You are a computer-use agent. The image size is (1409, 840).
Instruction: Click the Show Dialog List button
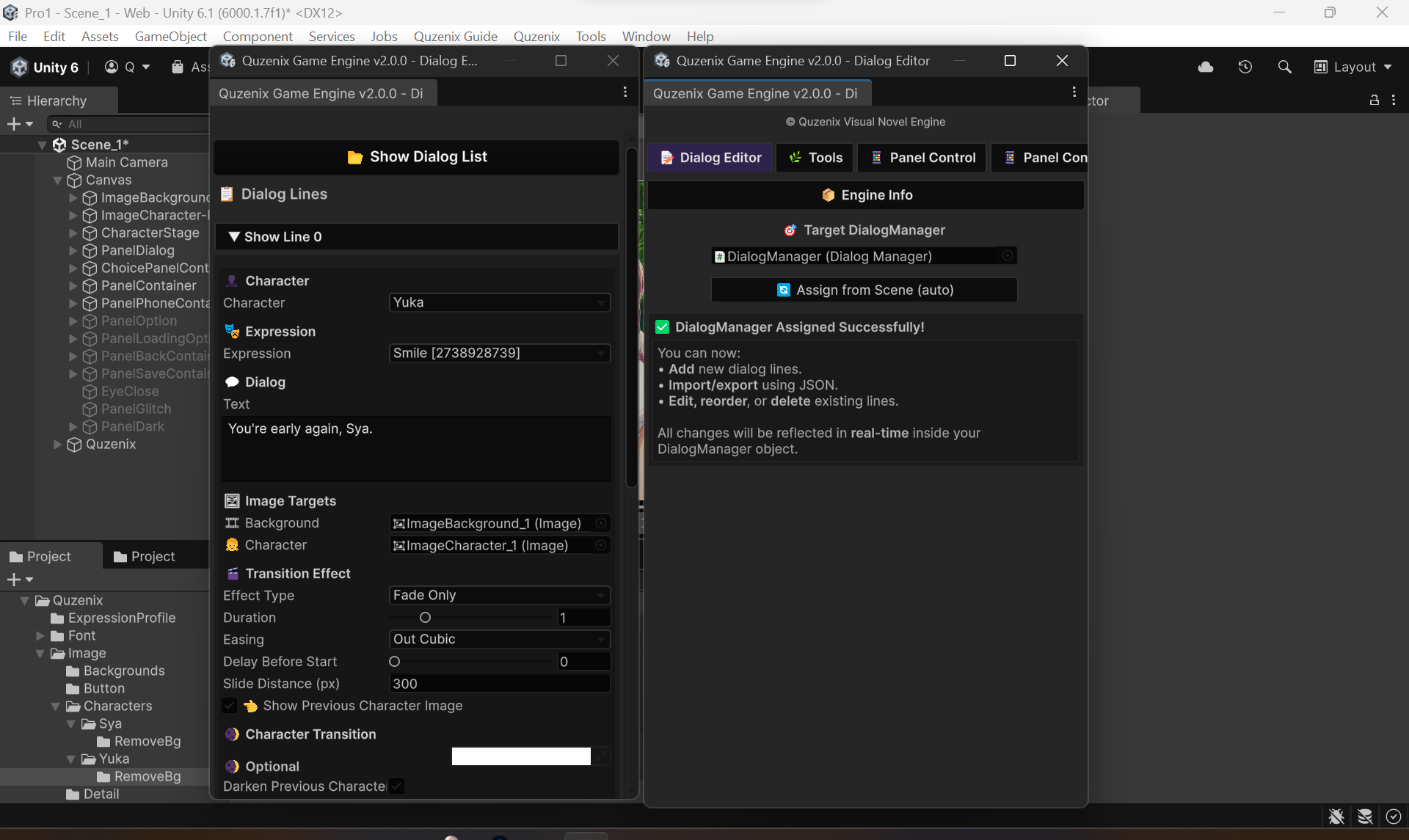click(x=416, y=156)
